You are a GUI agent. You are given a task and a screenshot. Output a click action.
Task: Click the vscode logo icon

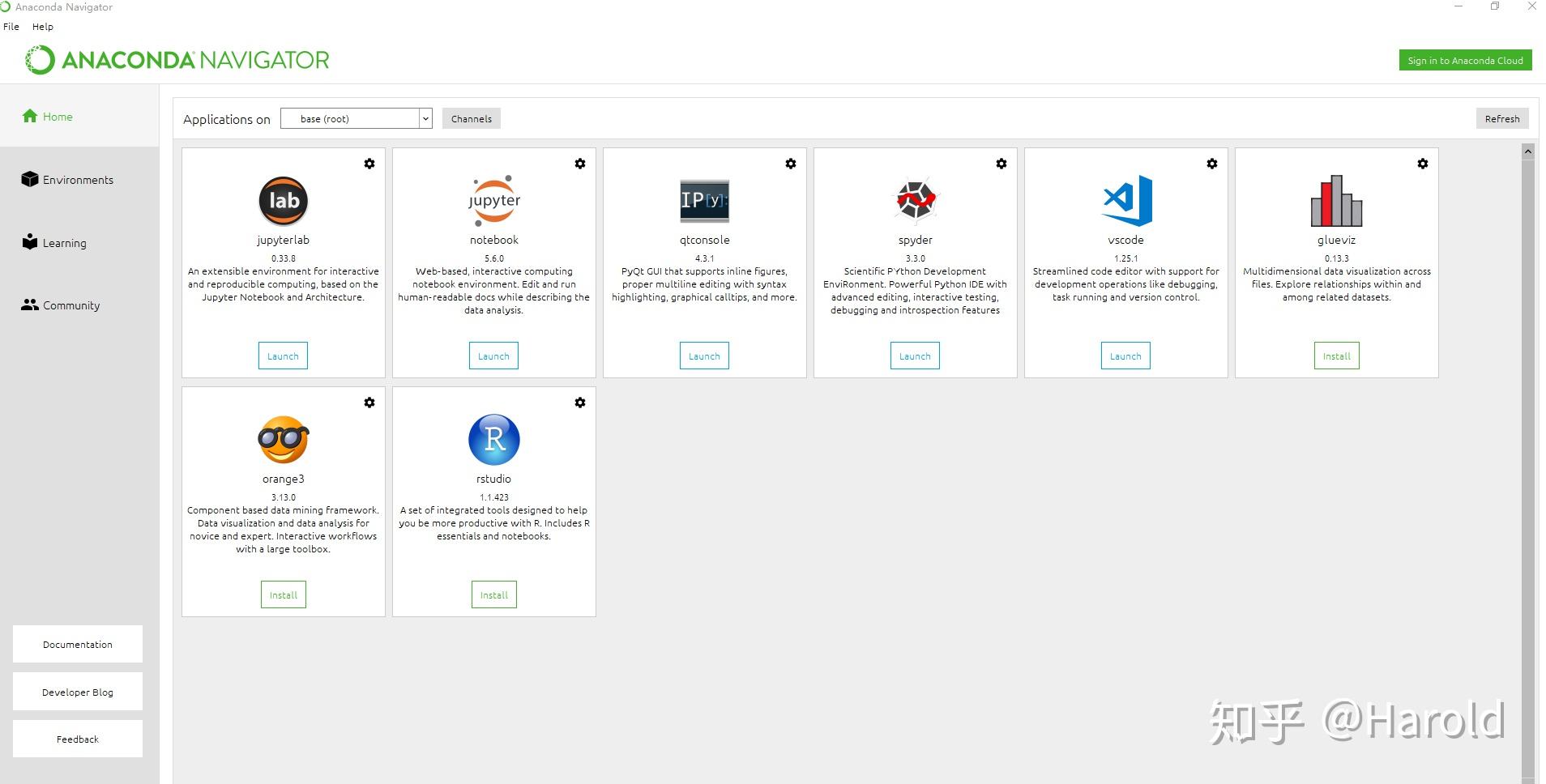tap(1127, 200)
